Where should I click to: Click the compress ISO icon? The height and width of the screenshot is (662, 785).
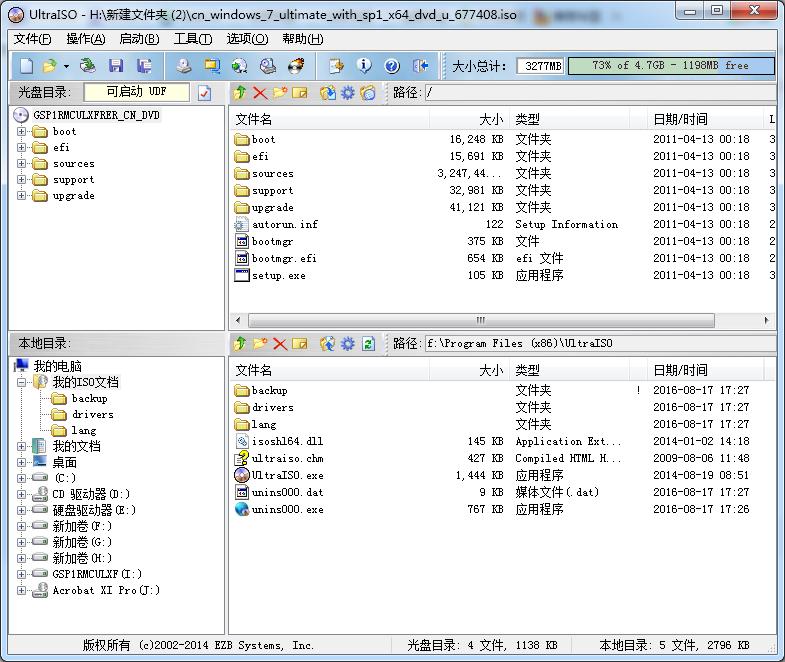(212, 66)
